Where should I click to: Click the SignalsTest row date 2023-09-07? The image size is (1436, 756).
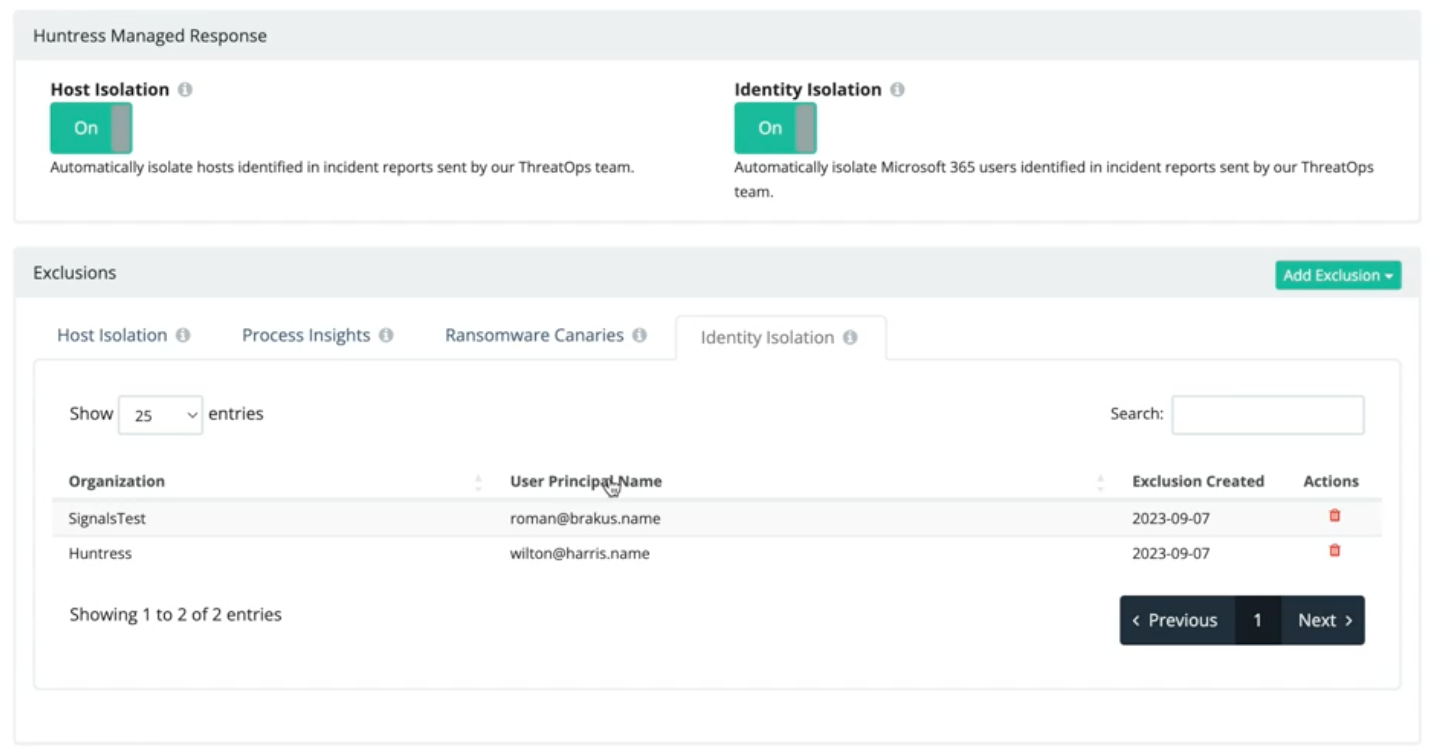1170,519
